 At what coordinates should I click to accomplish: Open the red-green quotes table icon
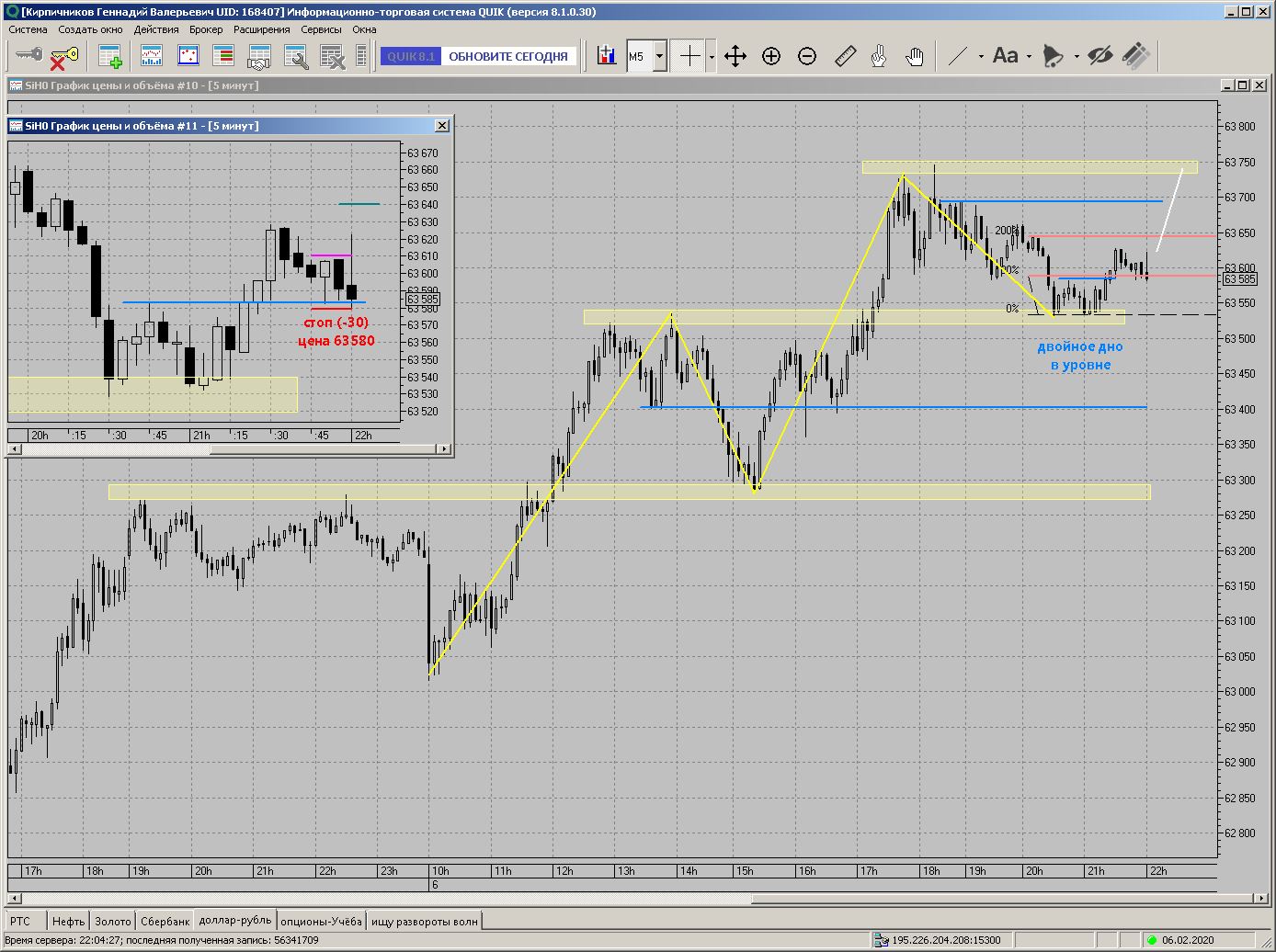point(223,56)
